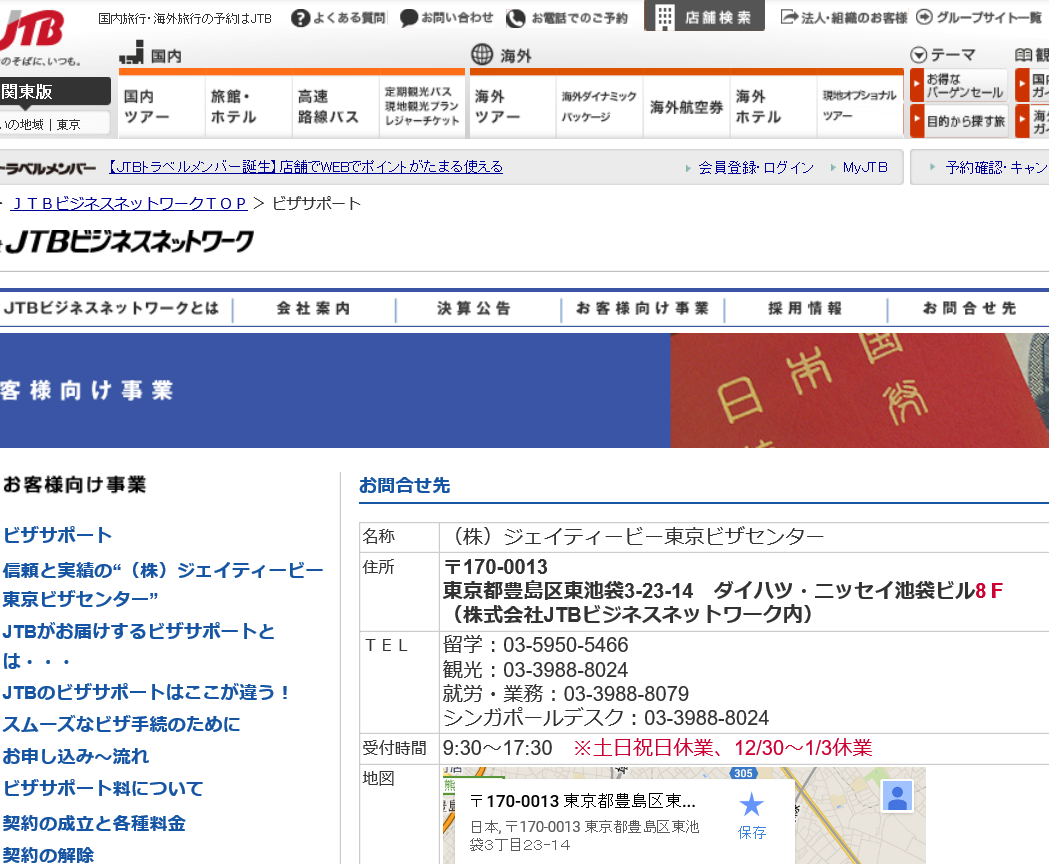This screenshot has width=1049, height=864.
Task: Click the 国内 Japan map icon
Action: click(x=132, y=53)
